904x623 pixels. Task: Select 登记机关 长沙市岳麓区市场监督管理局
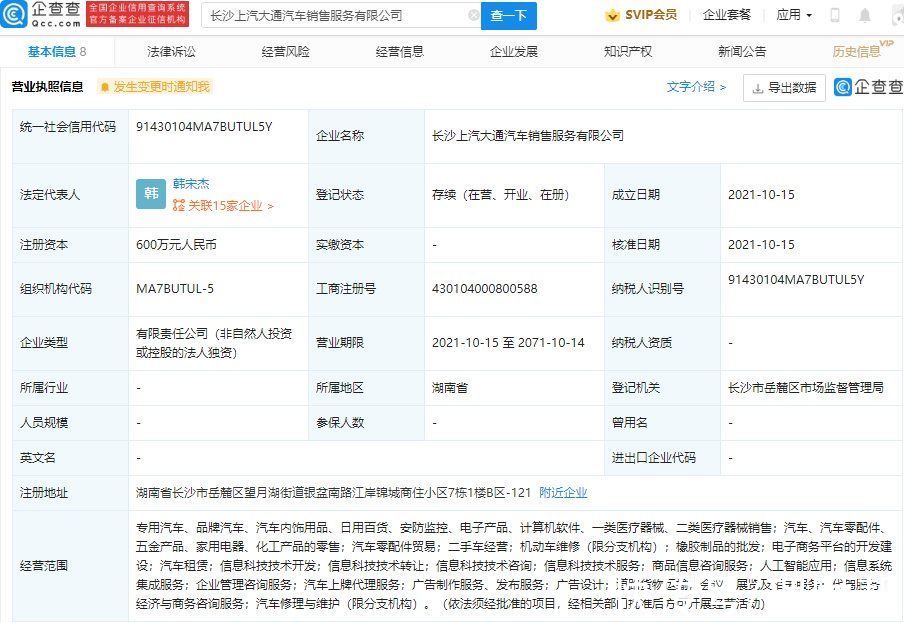pyautogui.click(x=805, y=388)
